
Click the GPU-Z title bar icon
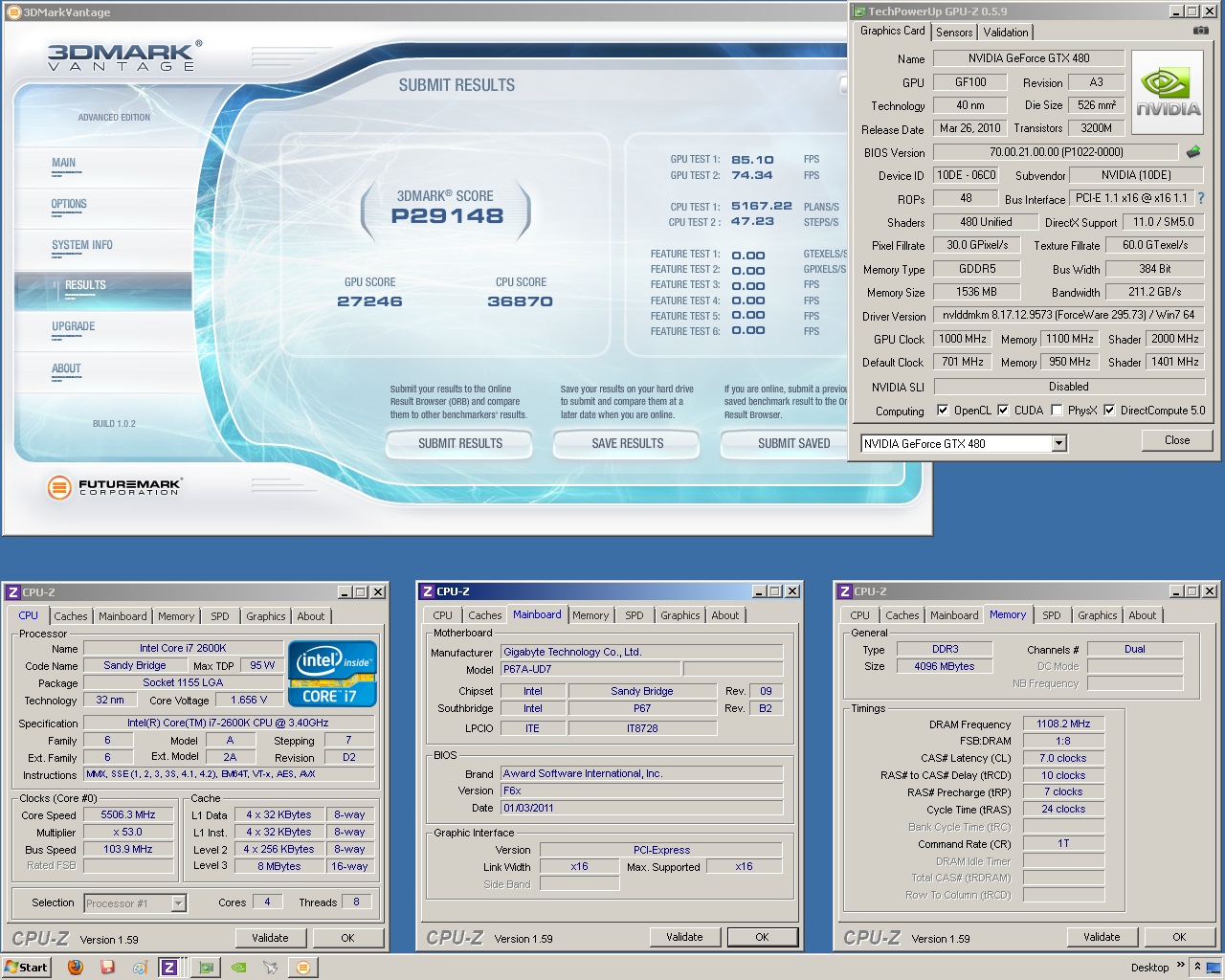[859, 11]
